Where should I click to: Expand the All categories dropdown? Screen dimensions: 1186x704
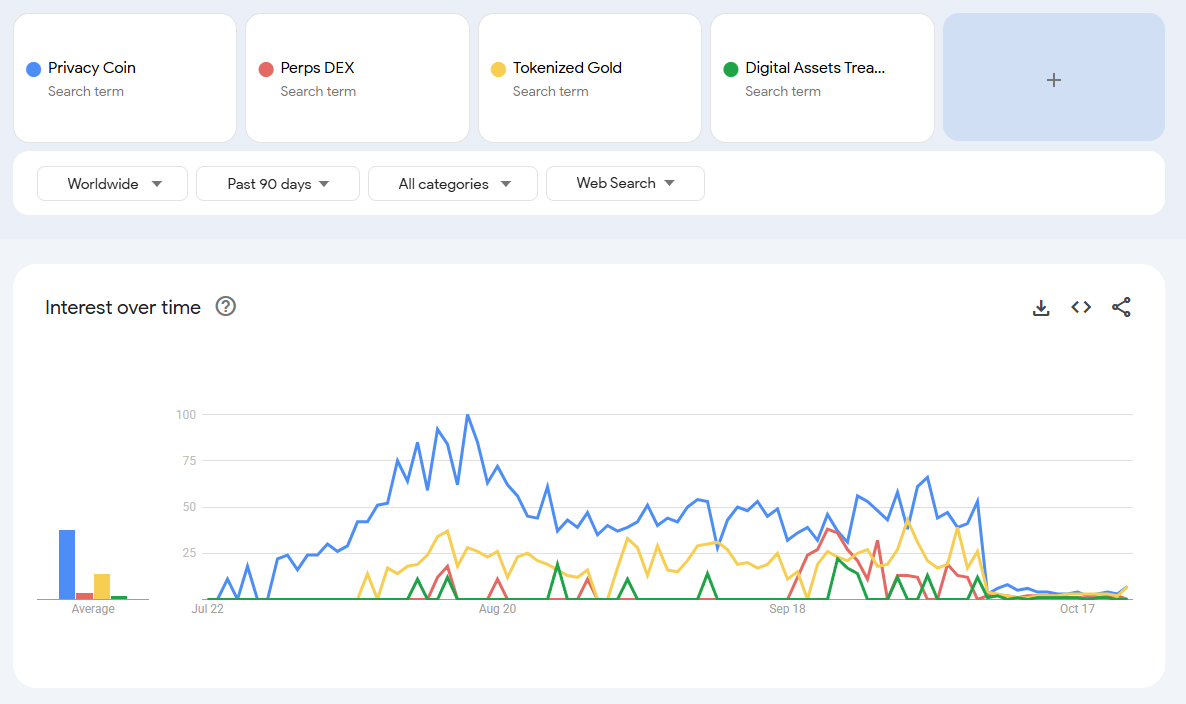(x=452, y=183)
